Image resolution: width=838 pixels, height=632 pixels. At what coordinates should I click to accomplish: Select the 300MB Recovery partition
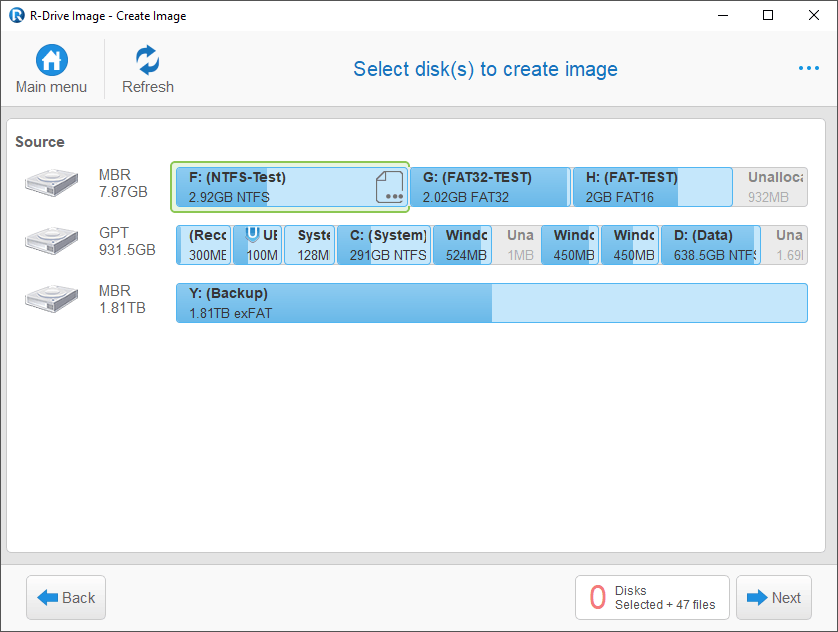(204, 245)
